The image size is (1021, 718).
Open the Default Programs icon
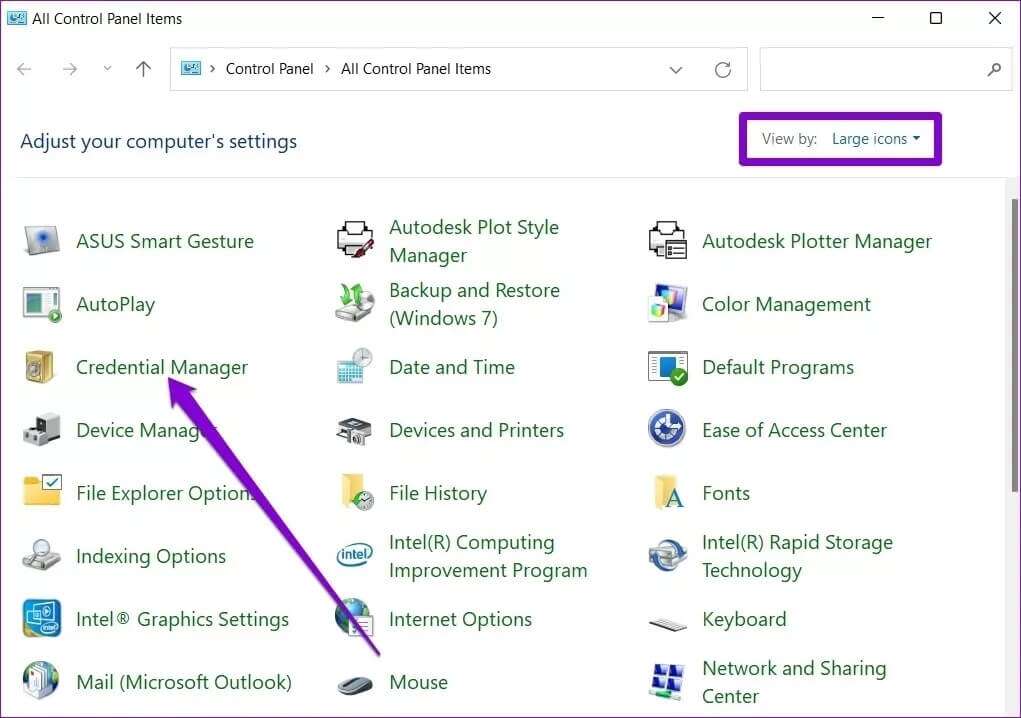pyautogui.click(x=667, y=367)
